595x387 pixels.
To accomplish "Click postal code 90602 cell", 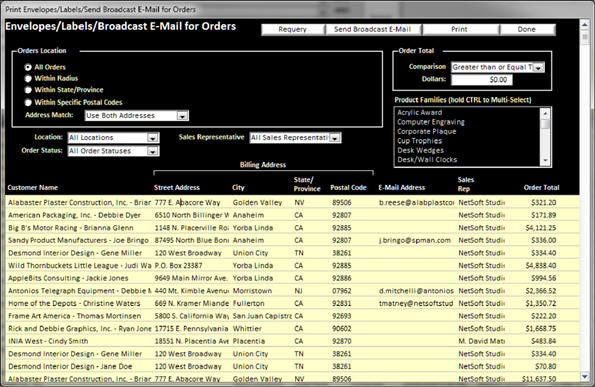I will pos(342,329).
